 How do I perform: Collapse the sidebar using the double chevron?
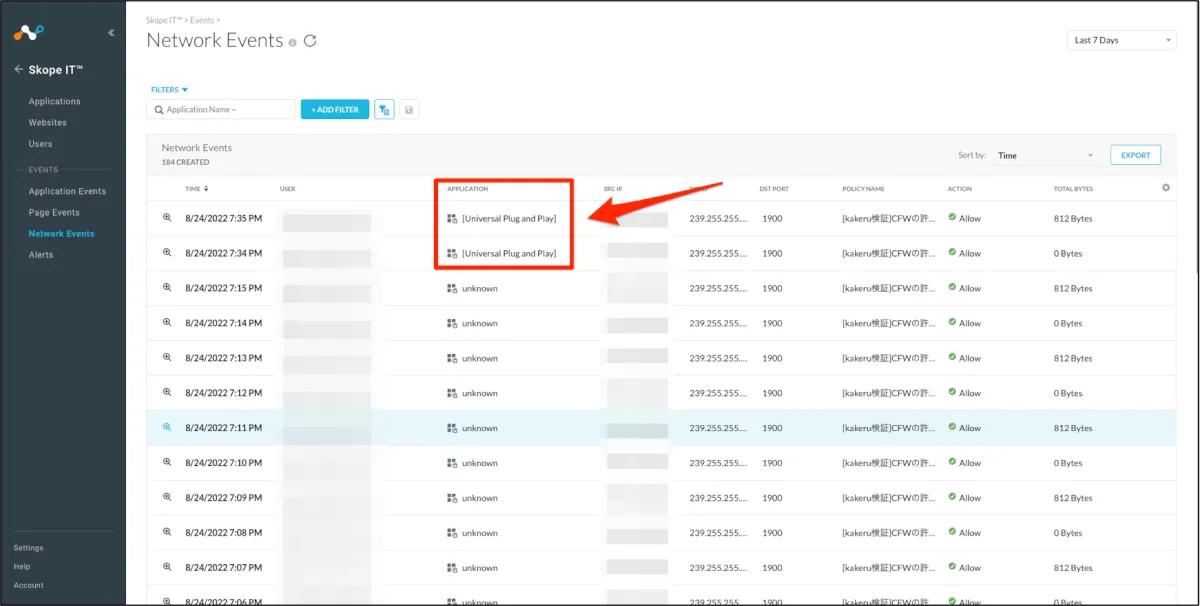pyautogui.click(x=111, y=33)
